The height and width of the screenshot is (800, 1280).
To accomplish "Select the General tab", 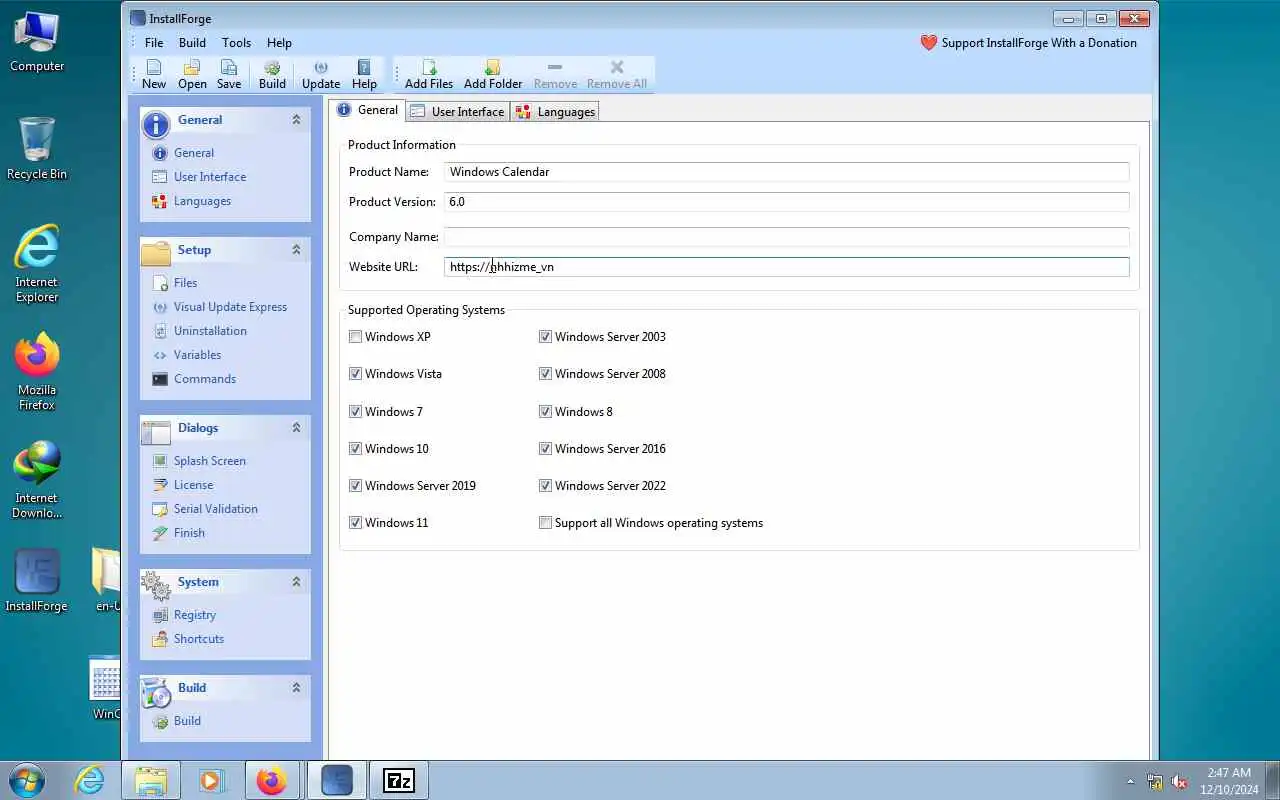I will [x=368, y=110].
